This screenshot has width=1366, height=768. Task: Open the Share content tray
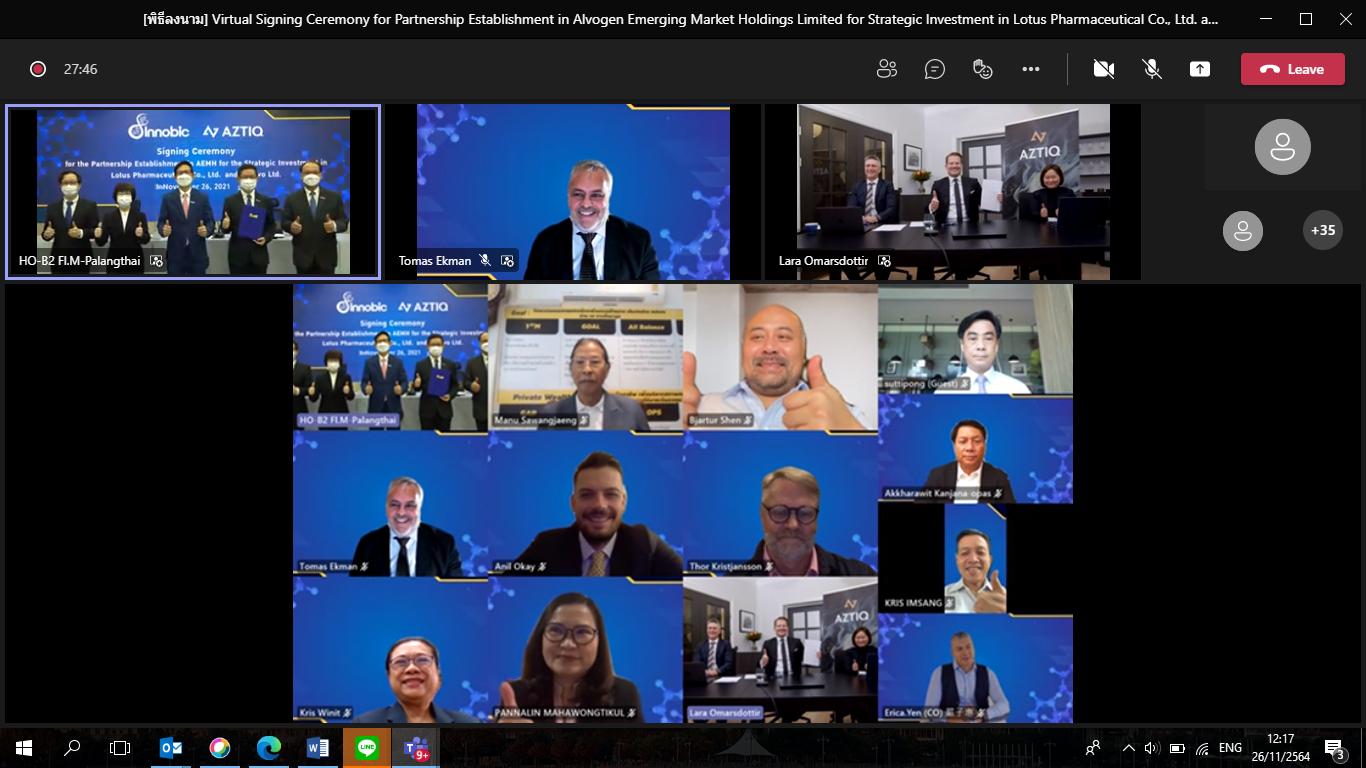tap(1200, 69)
